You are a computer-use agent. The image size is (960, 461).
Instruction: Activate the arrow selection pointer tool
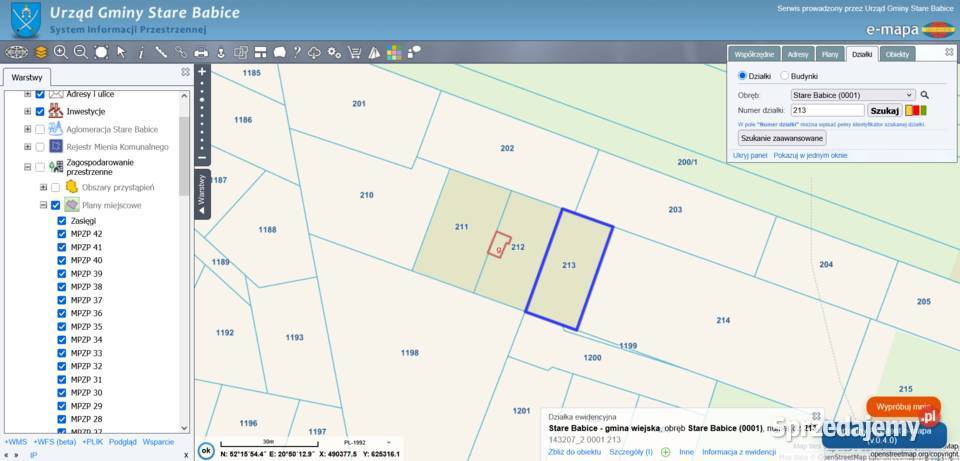(121, 52)
